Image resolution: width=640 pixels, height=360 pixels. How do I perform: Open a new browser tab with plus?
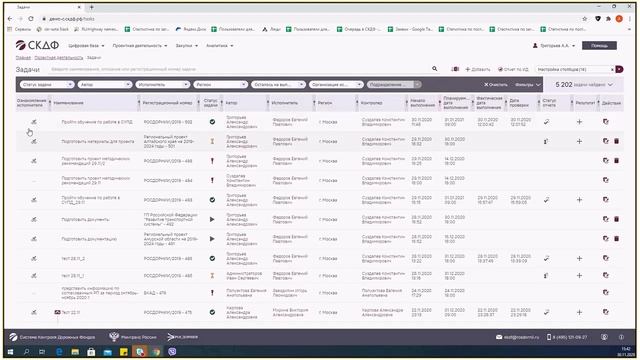point(91,7)
